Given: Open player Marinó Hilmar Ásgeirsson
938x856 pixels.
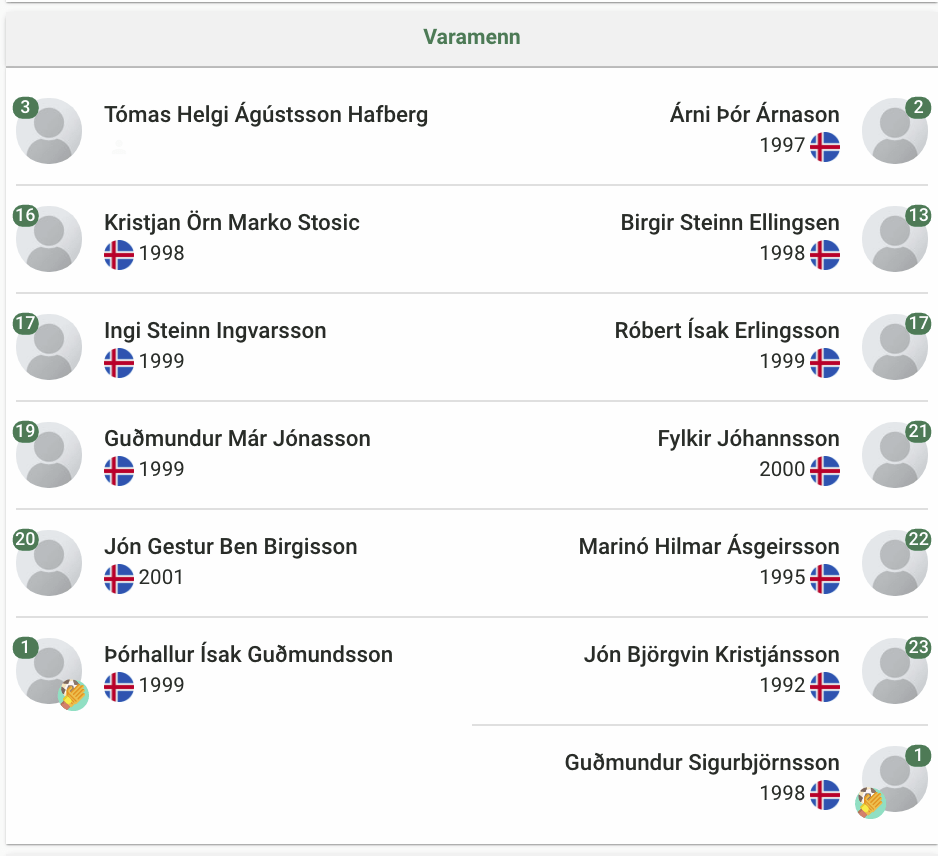Looking at the screenshot, I should (709, 547).
